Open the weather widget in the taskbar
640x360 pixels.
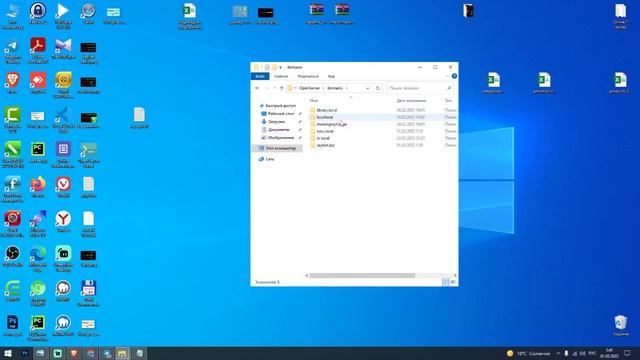[529, 353]
